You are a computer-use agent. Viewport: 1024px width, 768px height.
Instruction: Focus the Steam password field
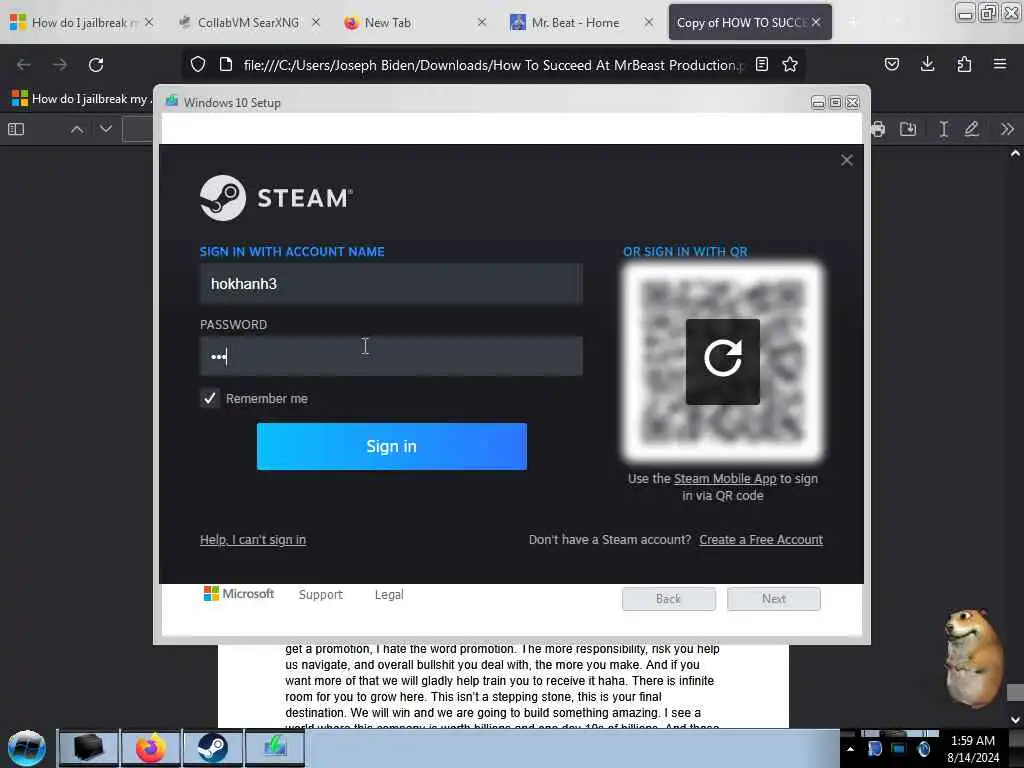[x=391, y=357]
